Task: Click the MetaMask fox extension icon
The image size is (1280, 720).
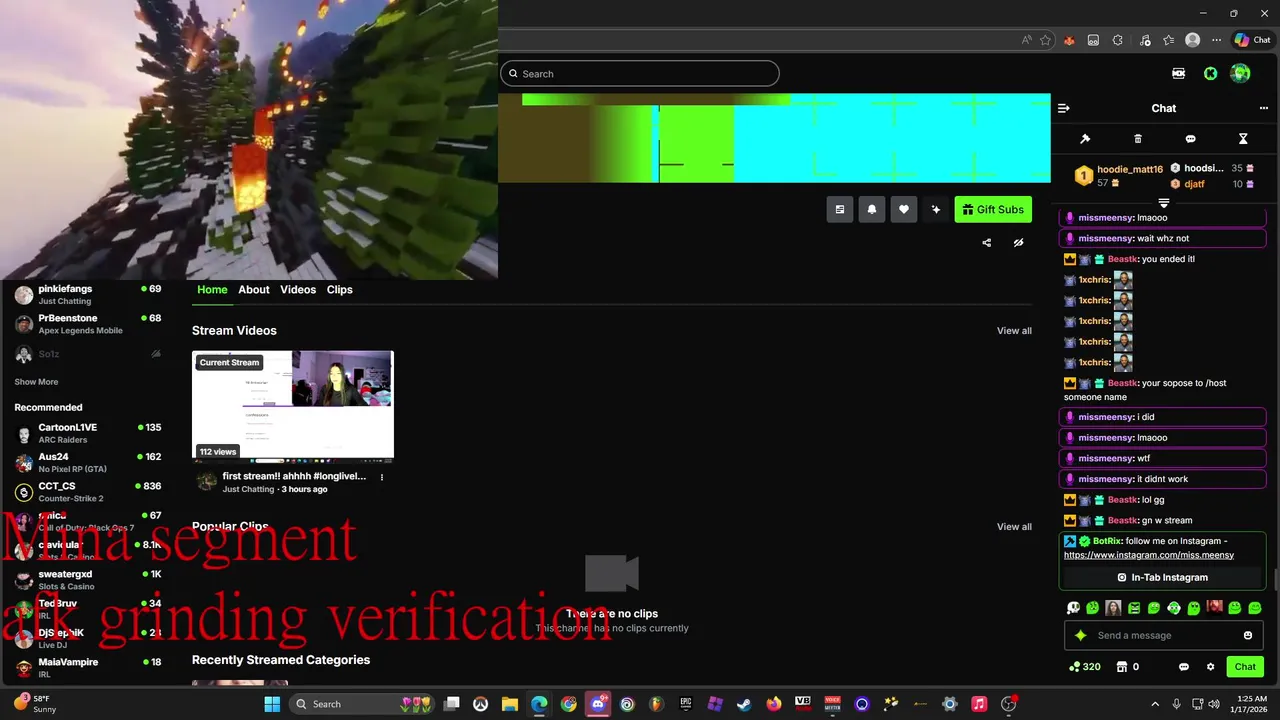Action: tap(1069, 40)
